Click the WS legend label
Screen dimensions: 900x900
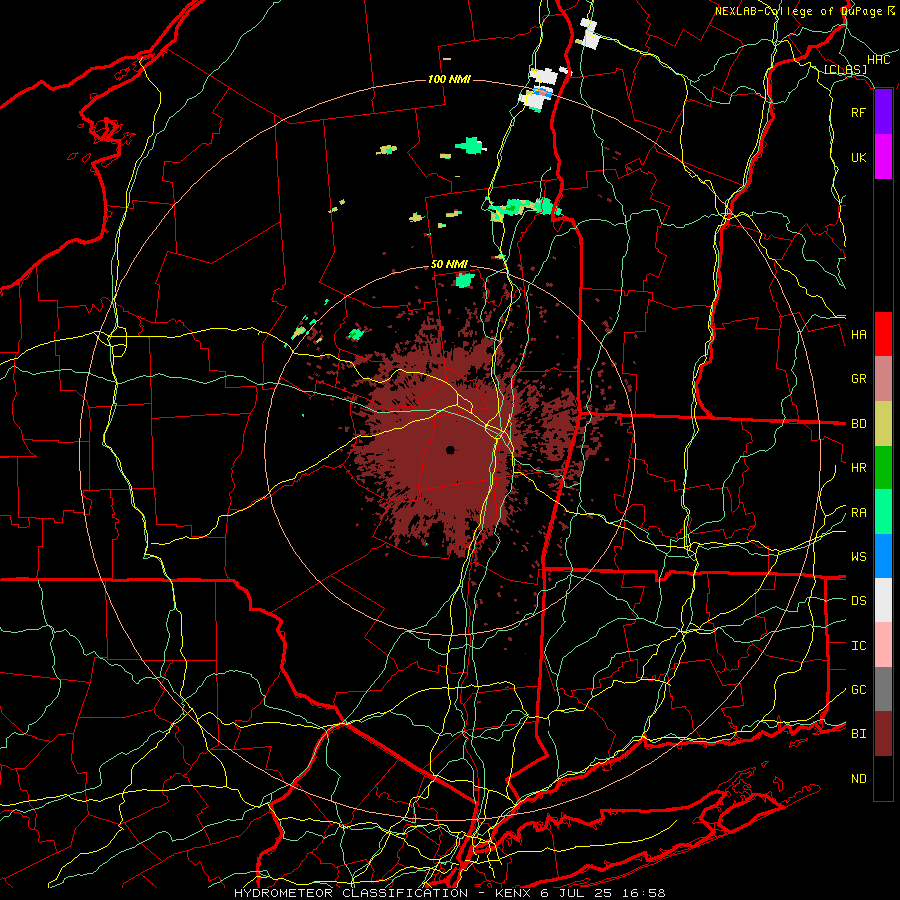pyautogui.click(x=859, y=557)
